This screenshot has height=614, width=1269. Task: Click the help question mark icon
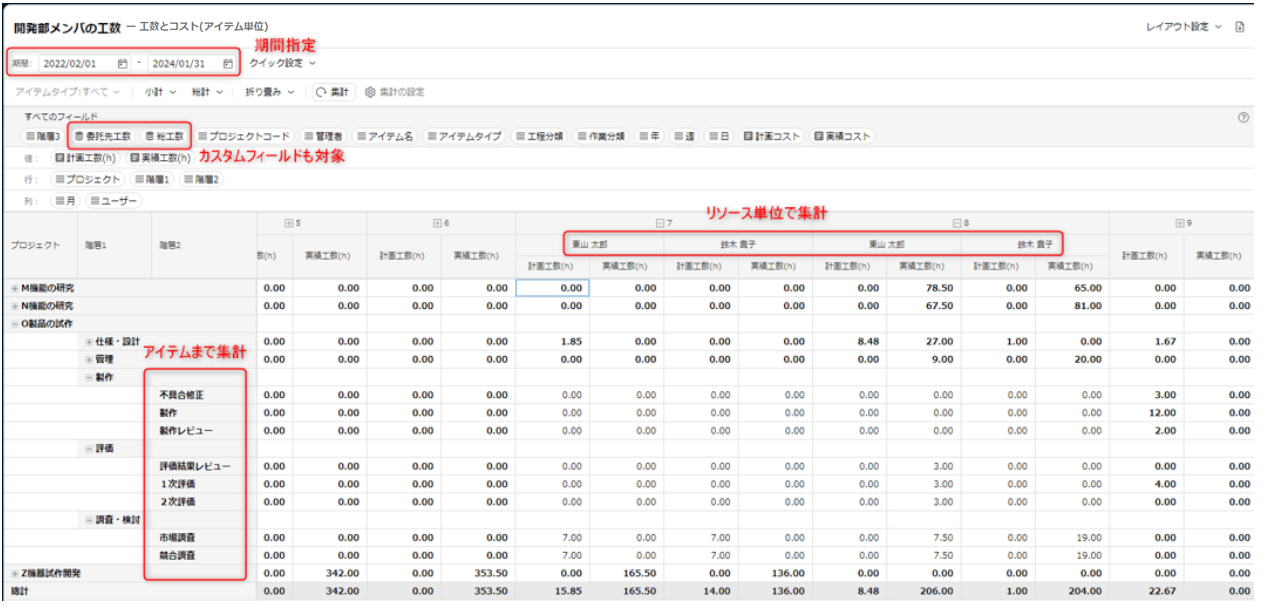pyautogui.click(x=1243, y=117)
